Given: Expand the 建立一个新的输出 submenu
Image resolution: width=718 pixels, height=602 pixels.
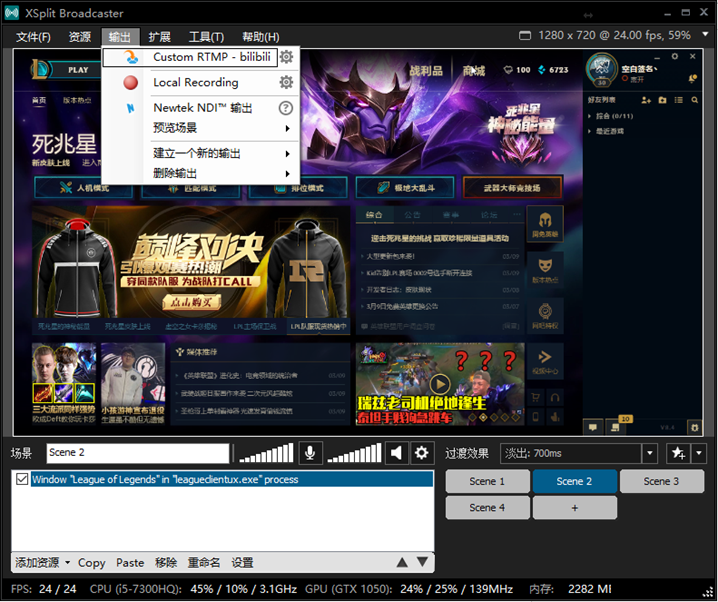Looking at the screenshot, I should coord(288,154).
